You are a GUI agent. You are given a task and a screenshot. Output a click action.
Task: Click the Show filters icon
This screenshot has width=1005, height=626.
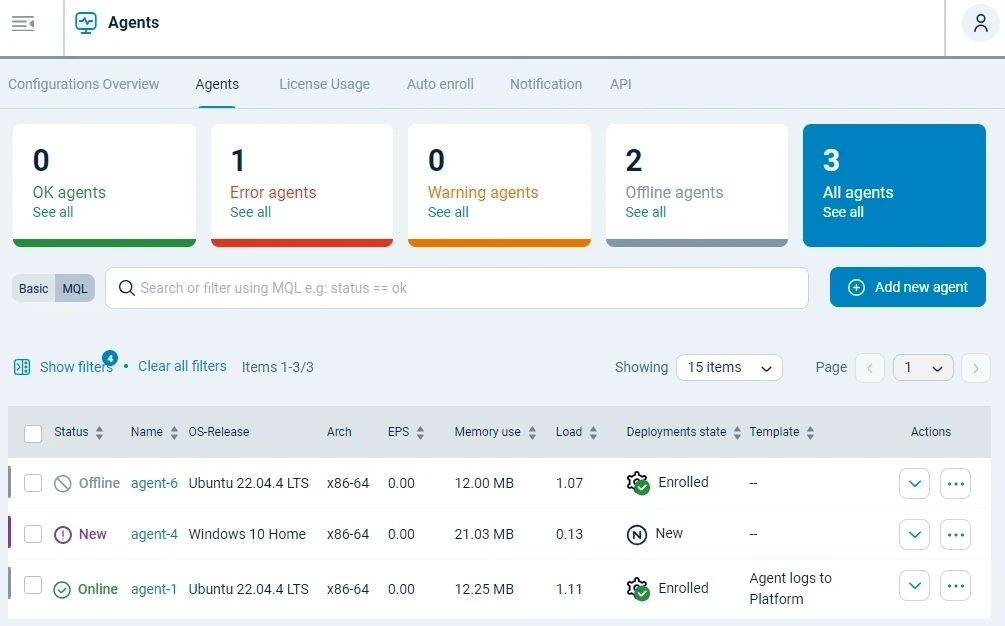[x=21, y=367]
